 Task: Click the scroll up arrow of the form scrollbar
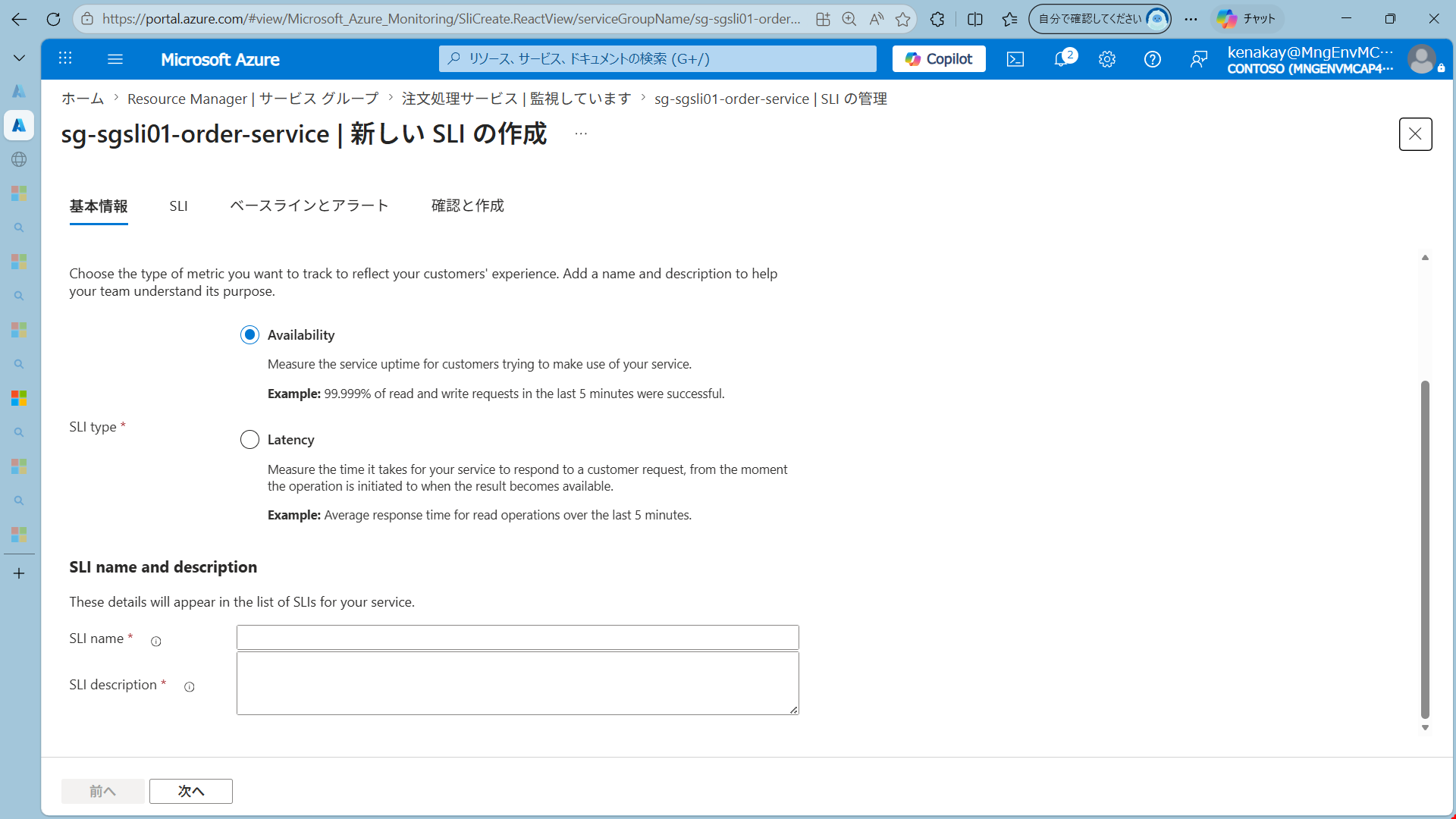(1425, 258)
